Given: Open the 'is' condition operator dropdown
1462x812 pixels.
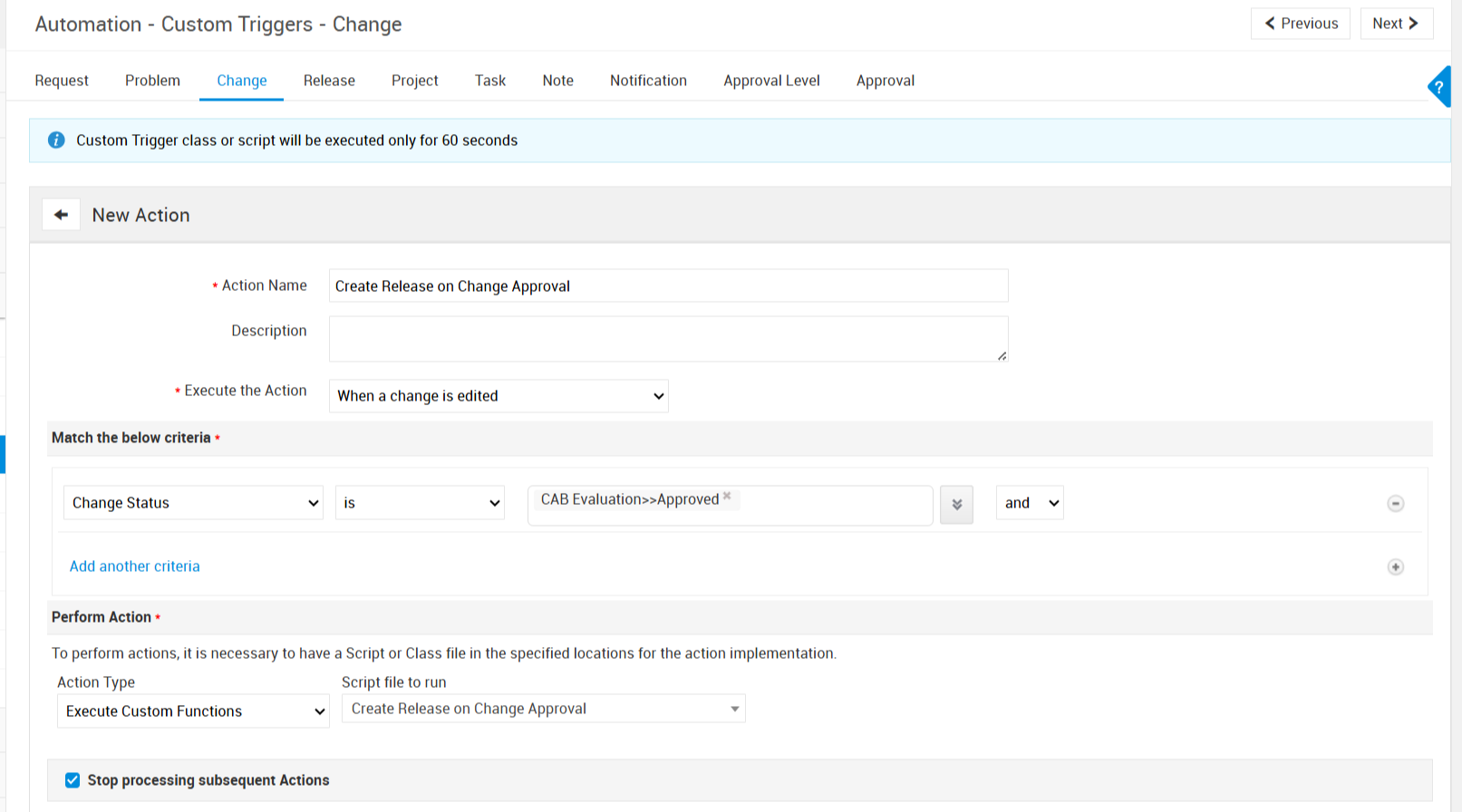Looking at the screenshot, I should point(420,503).
